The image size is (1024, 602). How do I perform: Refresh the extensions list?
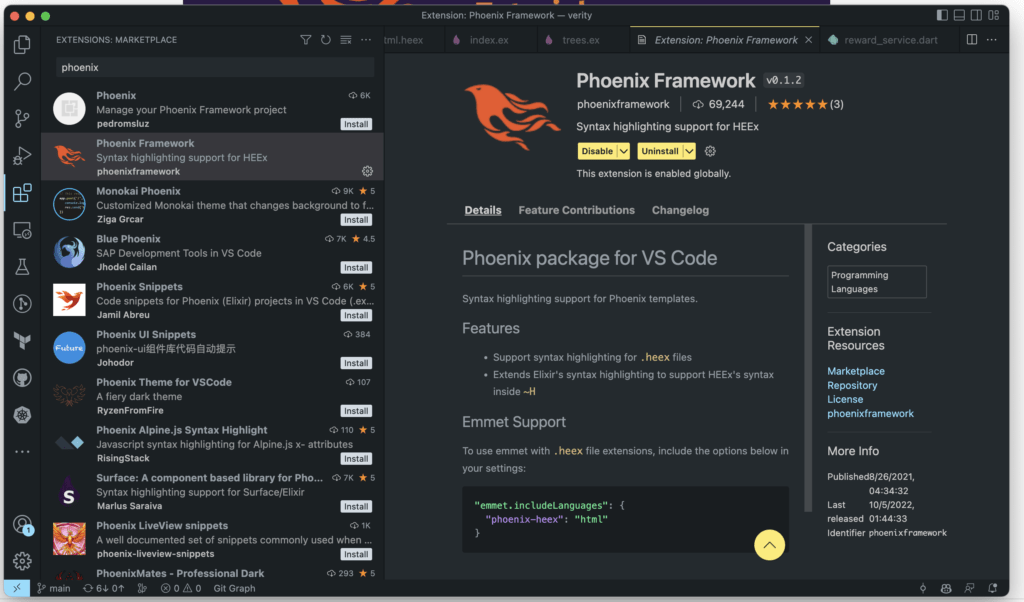pyautogui.click(x=325, y=40)
